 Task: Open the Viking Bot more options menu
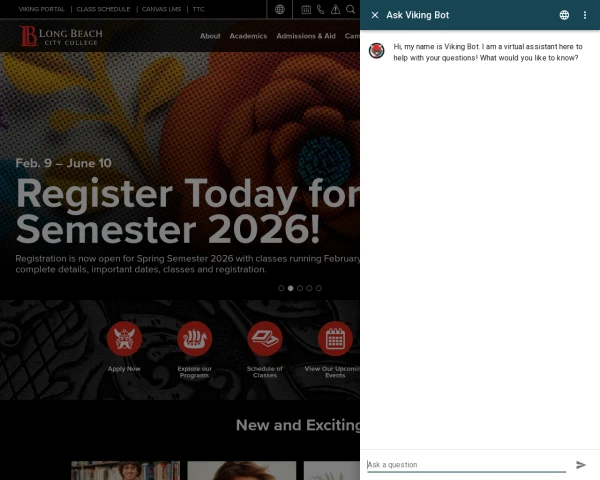pyautogui.click(x=585, y=15)
